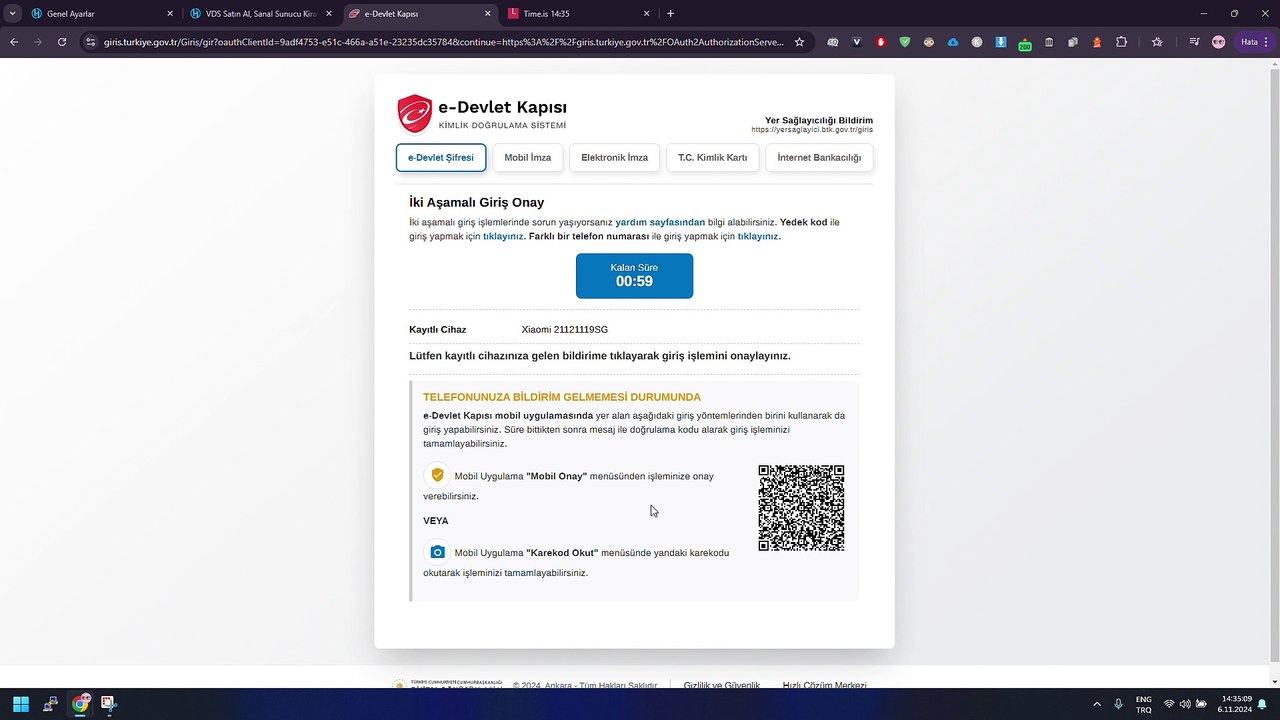Show hidden system tray icons
1280x720 pixels.
[x=1097, y=704]
